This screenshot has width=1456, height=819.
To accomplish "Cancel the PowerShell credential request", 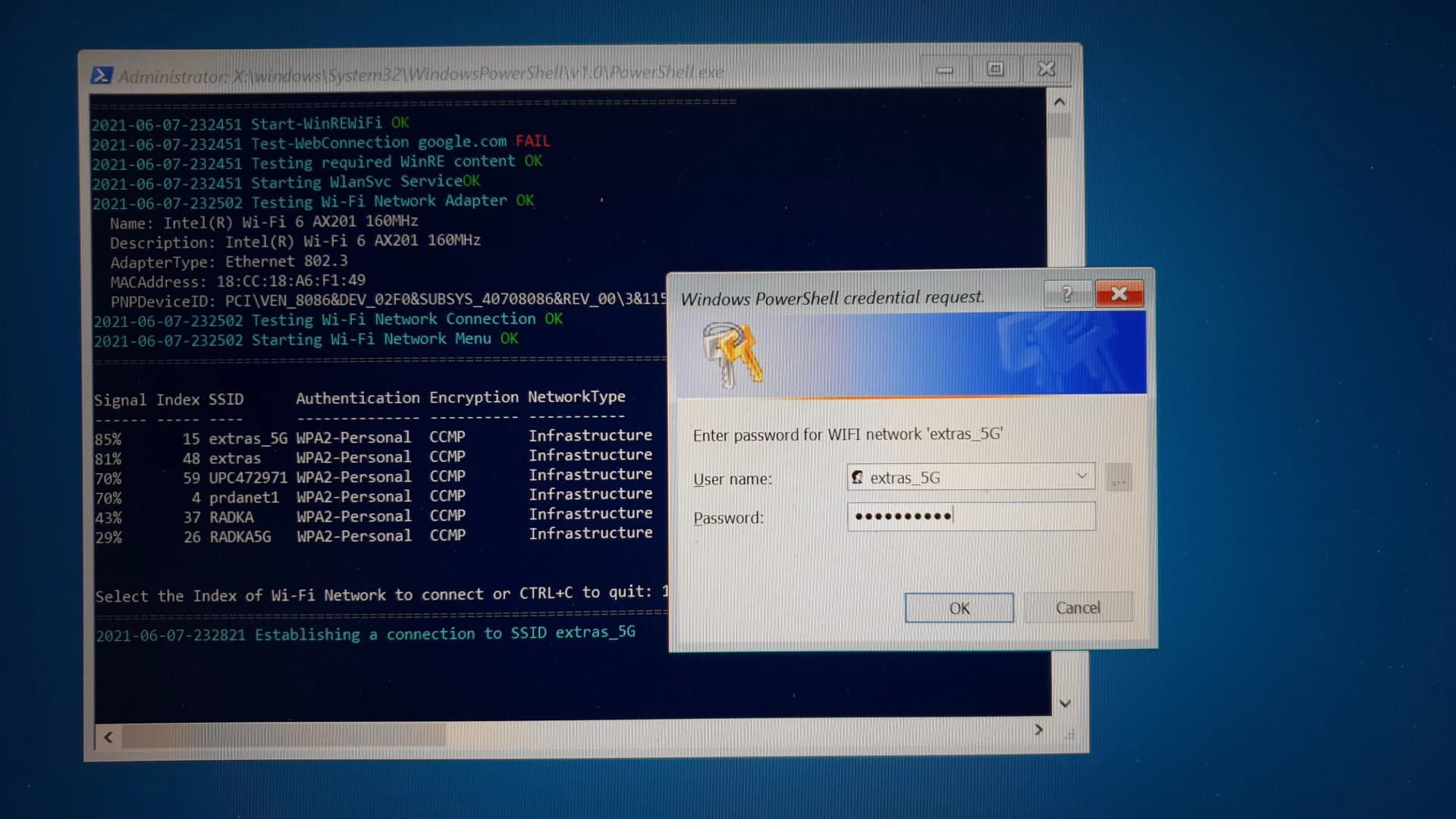I will point(1078,607).
